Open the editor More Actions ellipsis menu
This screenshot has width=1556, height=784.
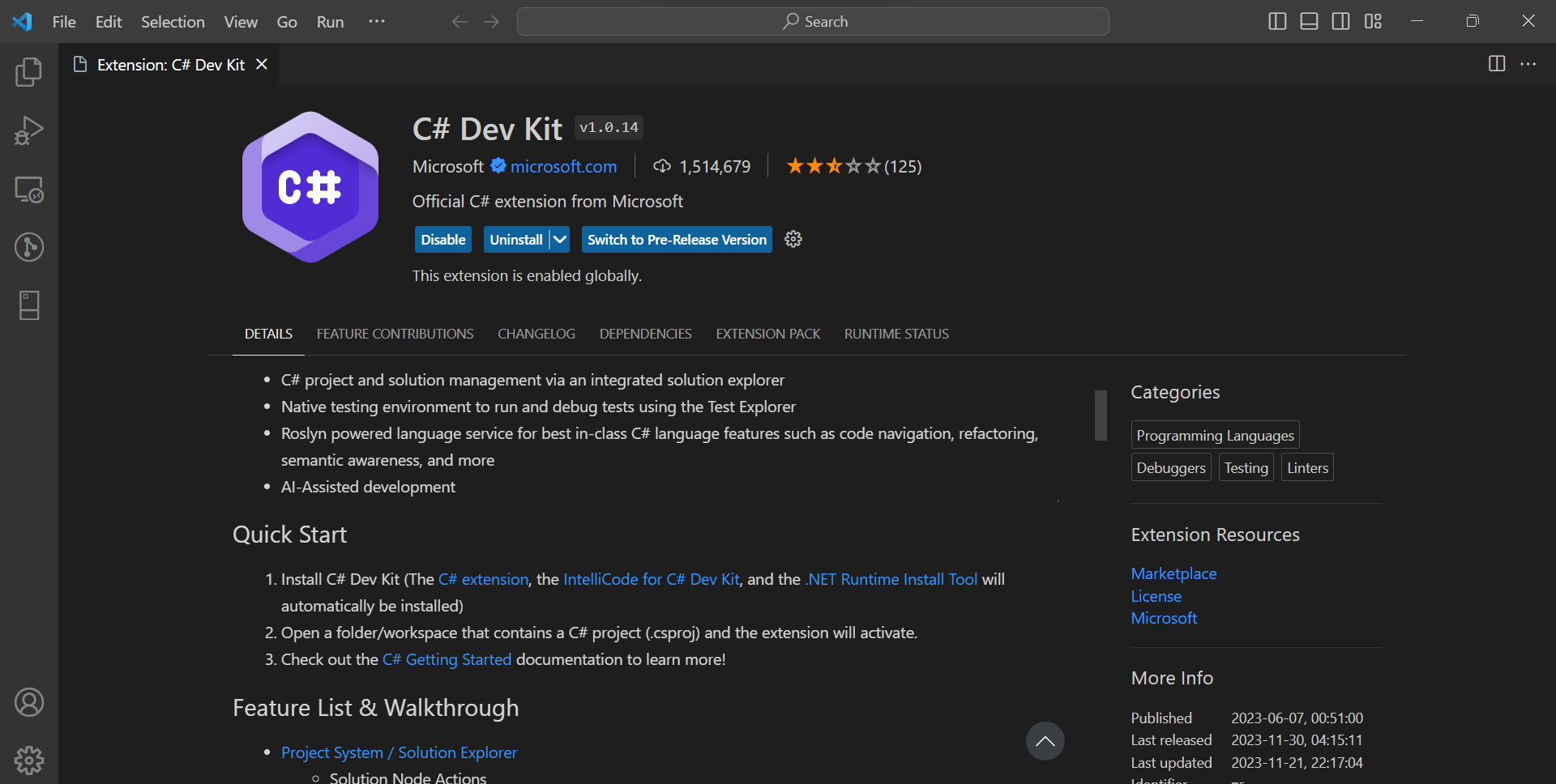[x=1528, y=64]
